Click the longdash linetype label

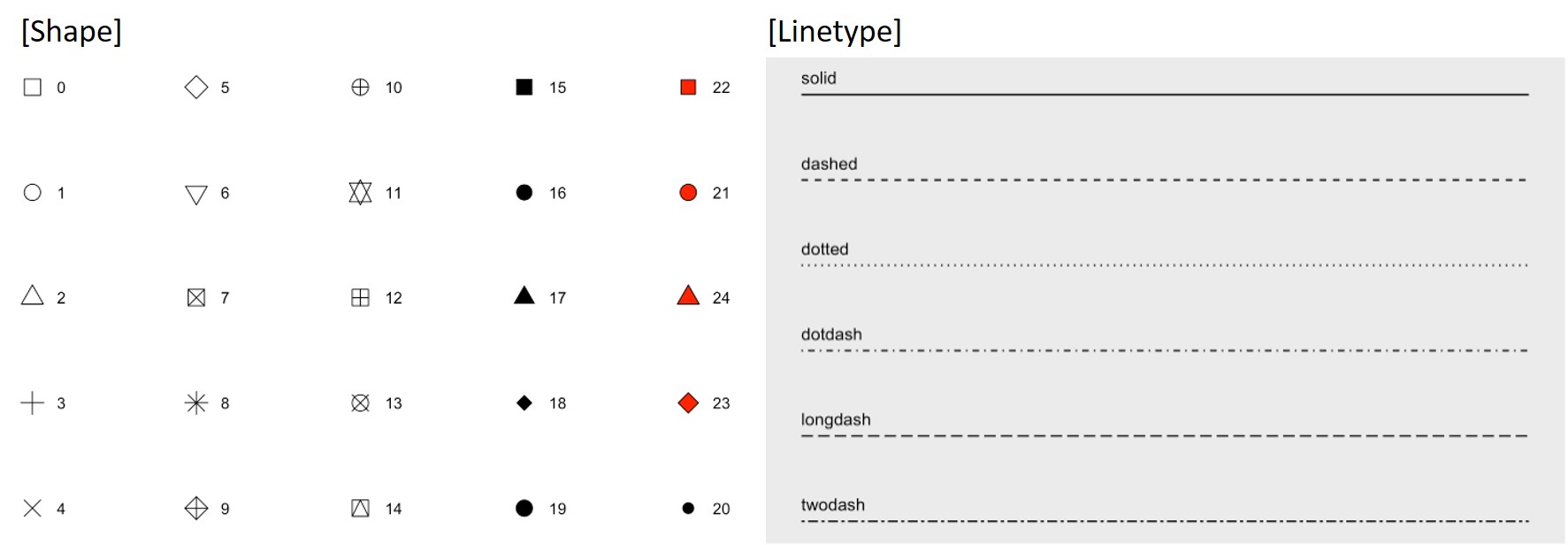pos(836,419)
